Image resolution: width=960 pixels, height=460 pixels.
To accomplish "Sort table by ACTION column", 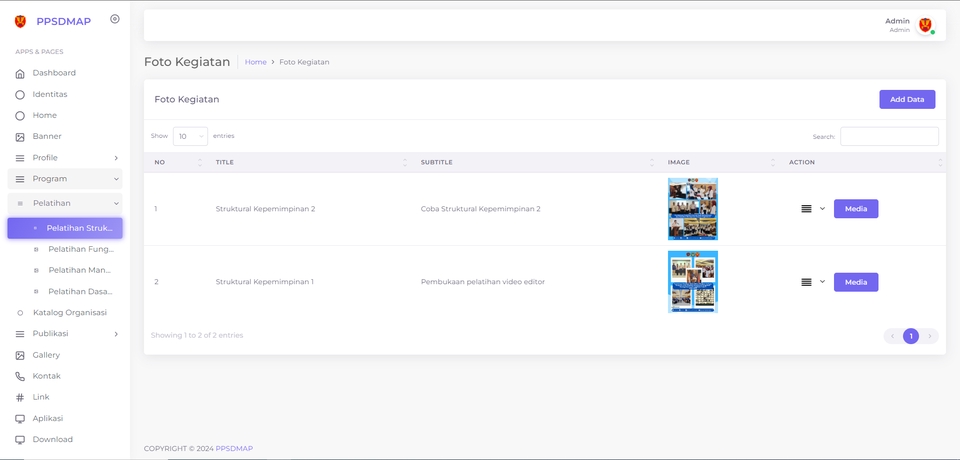I will click(x=863, y=162).
